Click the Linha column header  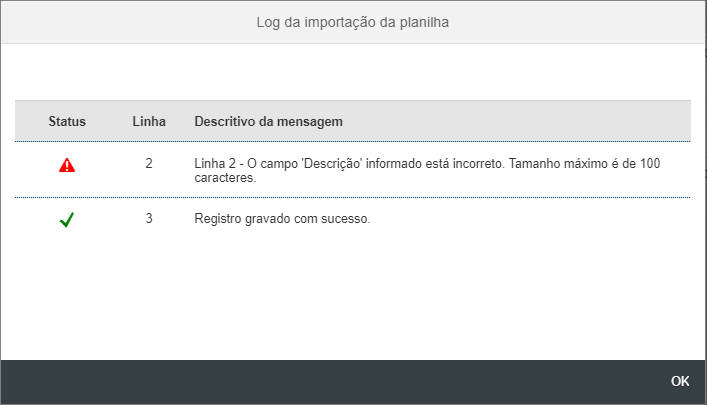coord(149,121)
